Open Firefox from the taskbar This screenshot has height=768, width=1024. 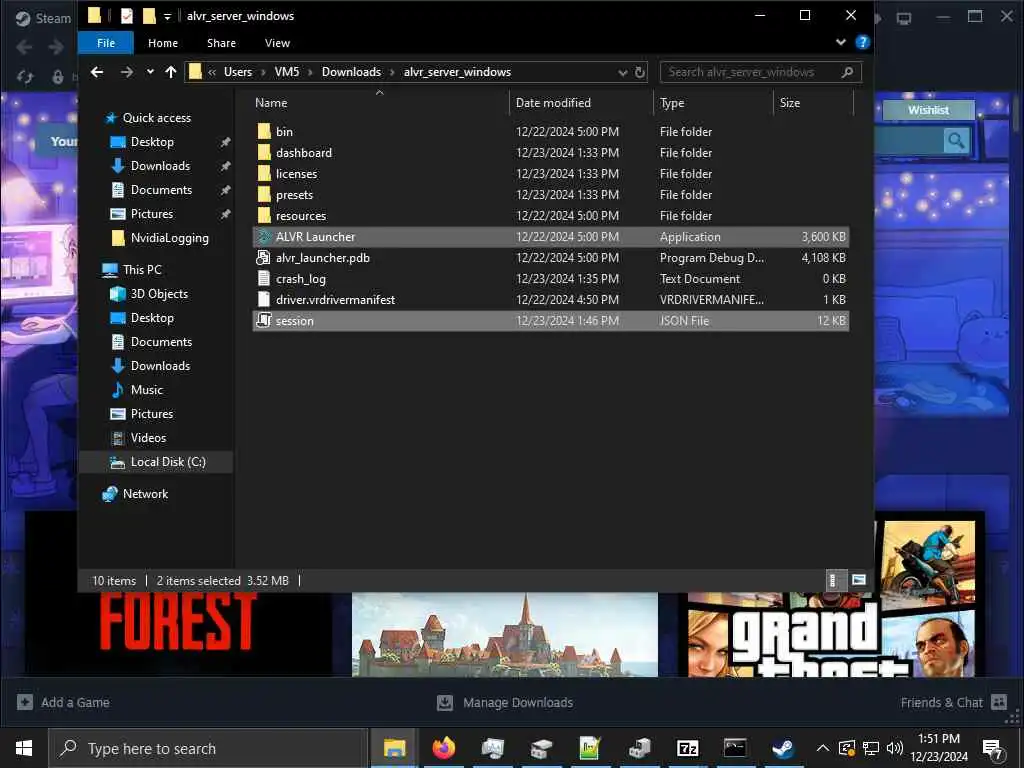[x=443, y=748]
